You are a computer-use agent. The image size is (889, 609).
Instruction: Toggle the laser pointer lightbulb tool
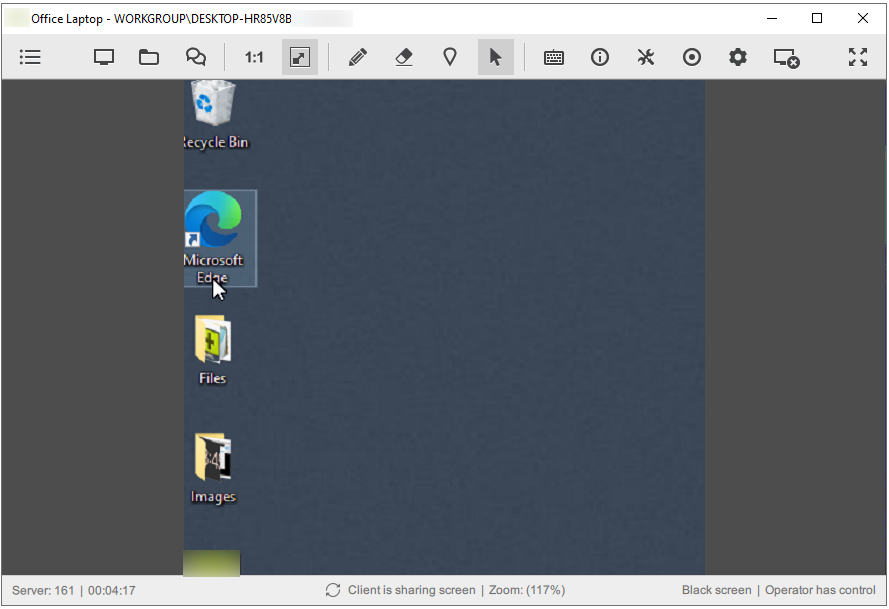point(449,57)
